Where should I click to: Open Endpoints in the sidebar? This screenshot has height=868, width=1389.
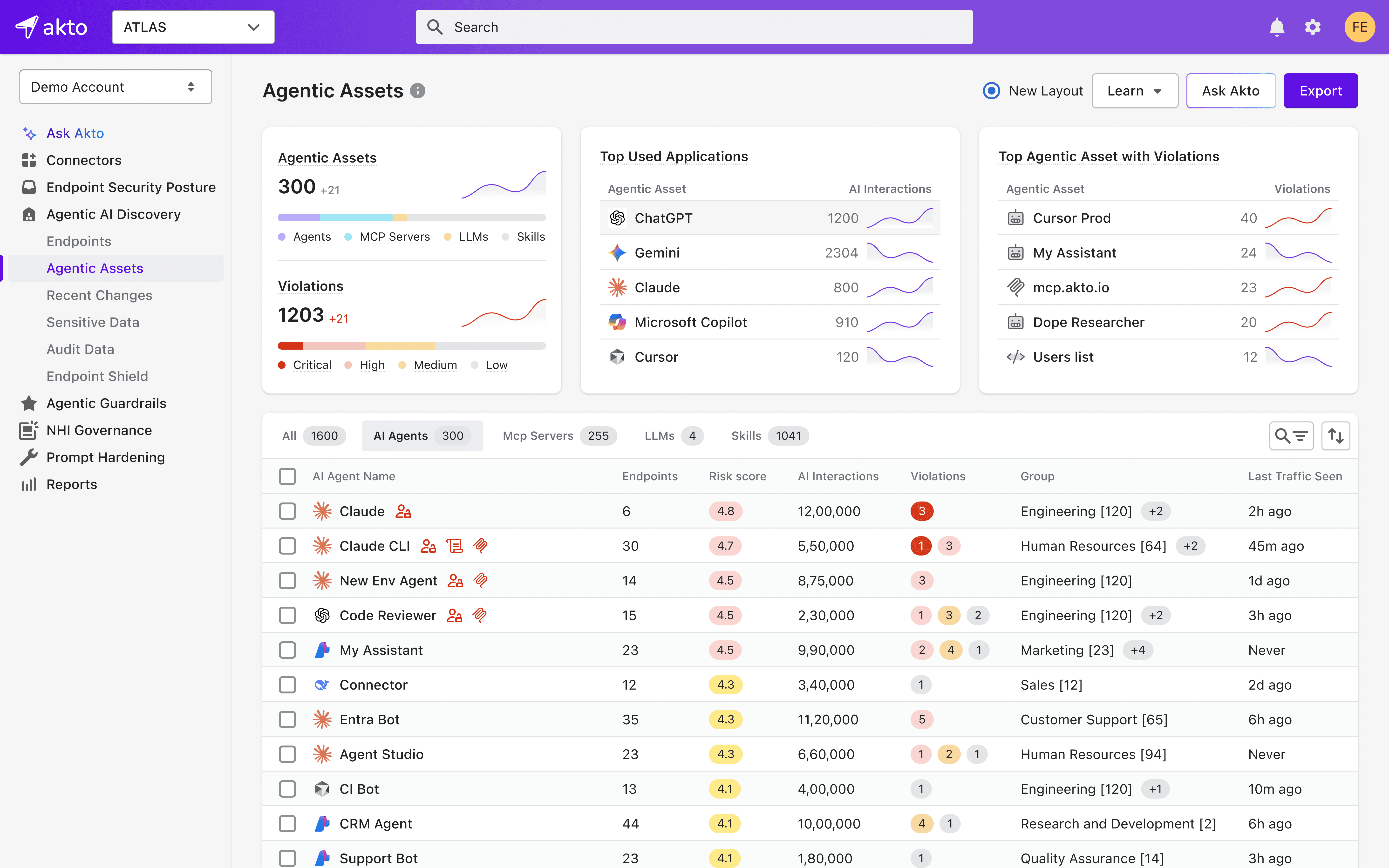79,241
